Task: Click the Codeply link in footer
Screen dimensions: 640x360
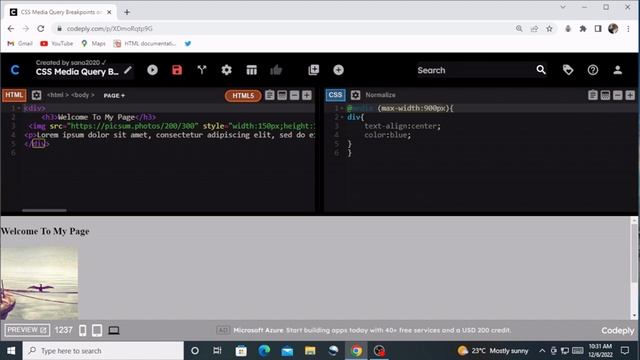Action: (618, 331)
